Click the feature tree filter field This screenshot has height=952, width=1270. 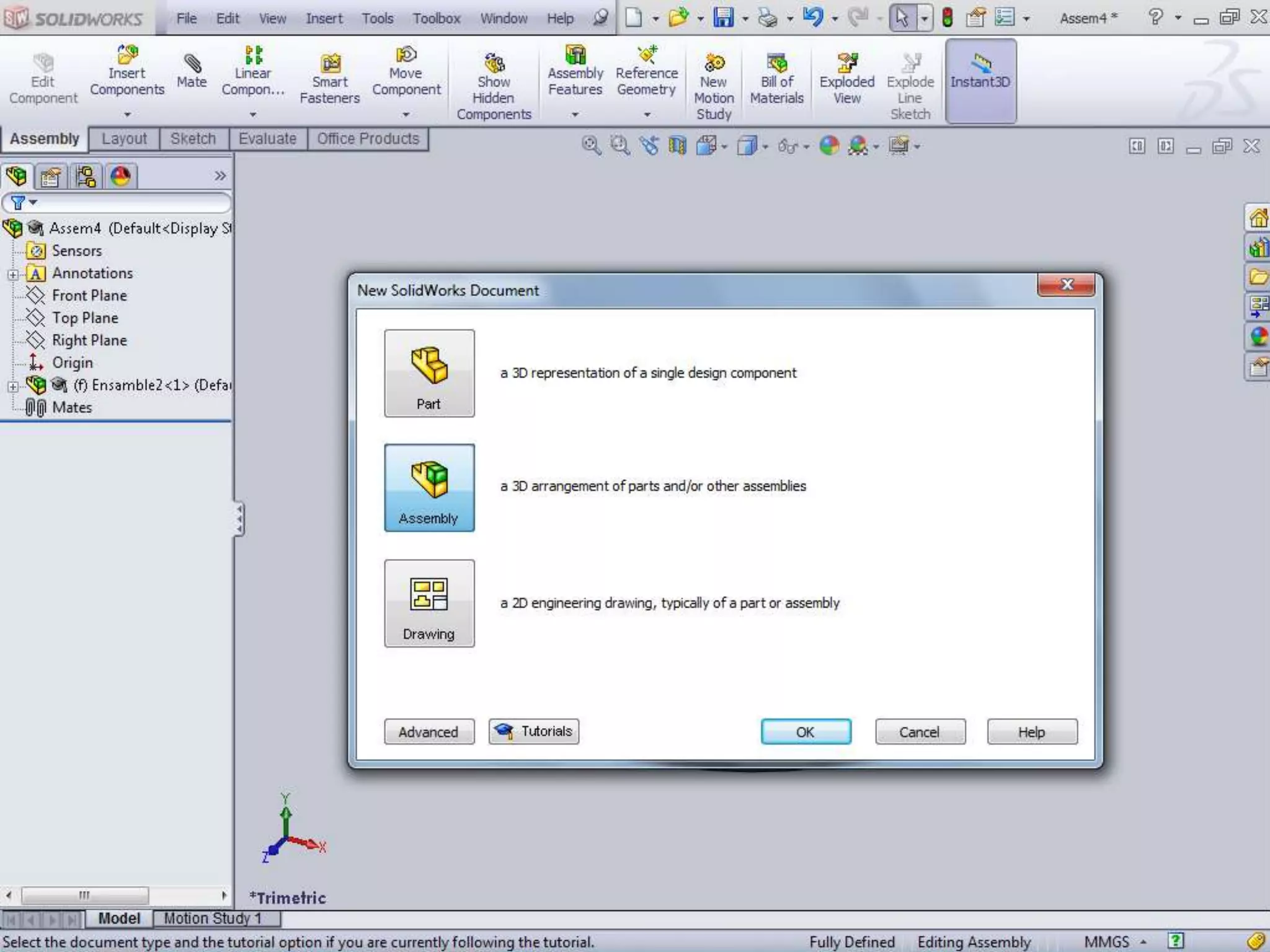click(124, 203)
